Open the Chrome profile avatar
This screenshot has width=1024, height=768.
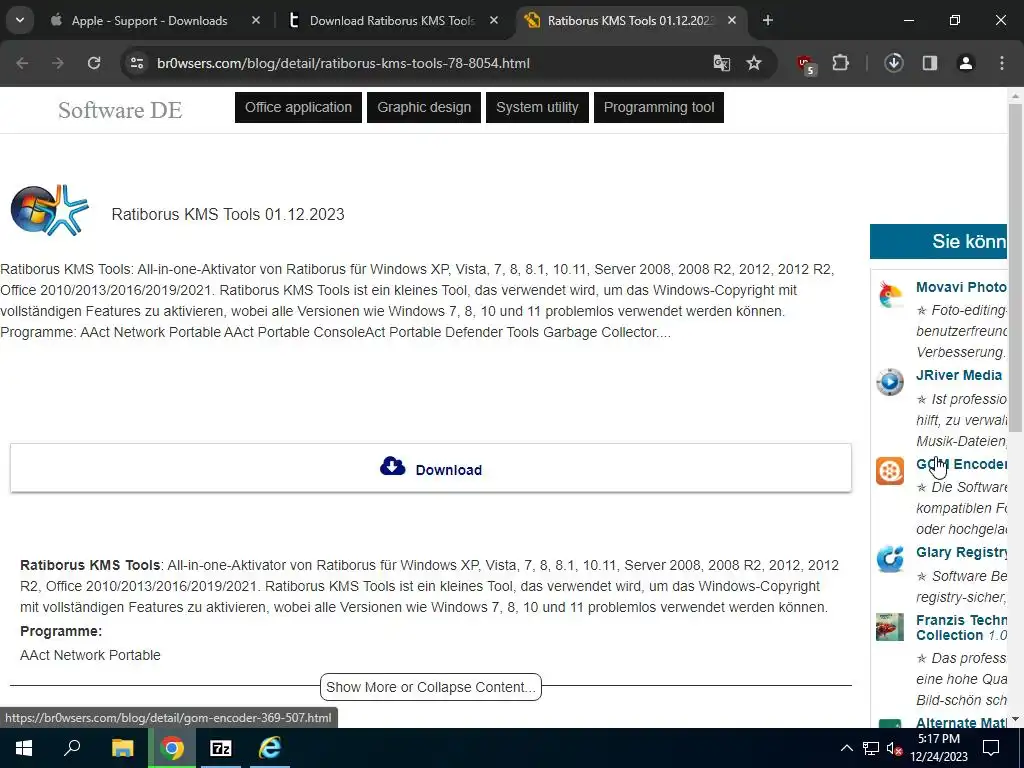coord(965,63)
